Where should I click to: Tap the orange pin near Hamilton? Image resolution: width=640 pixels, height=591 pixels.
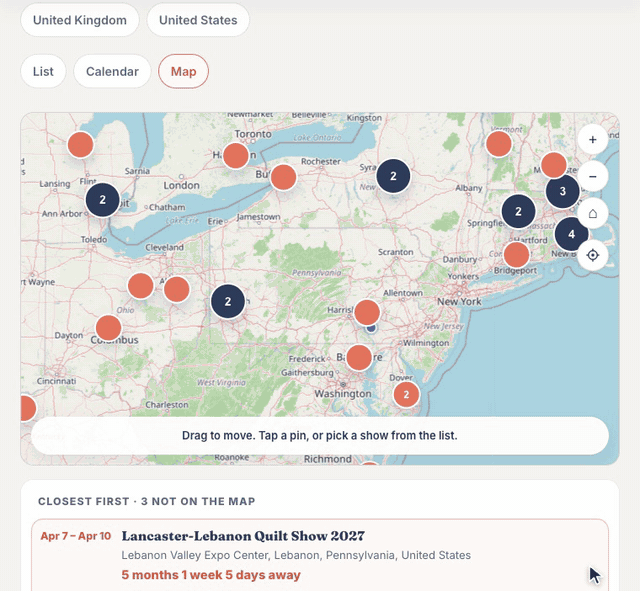236,156
